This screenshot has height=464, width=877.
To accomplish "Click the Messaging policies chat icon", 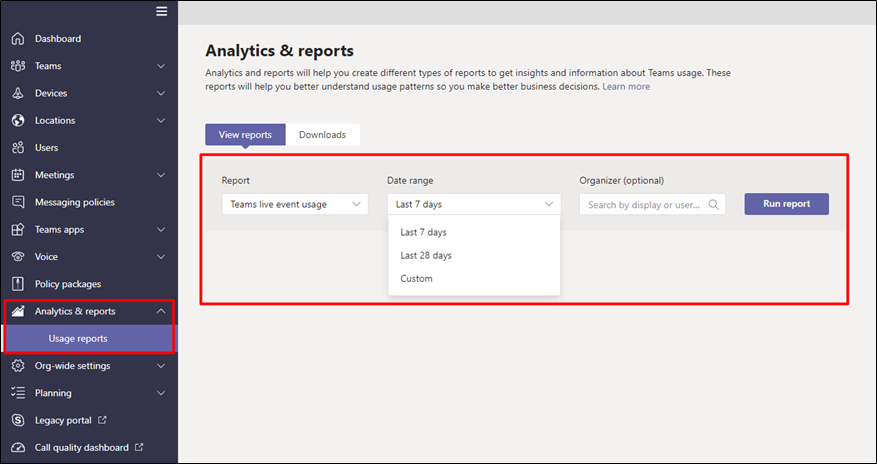I will [18, 202].
